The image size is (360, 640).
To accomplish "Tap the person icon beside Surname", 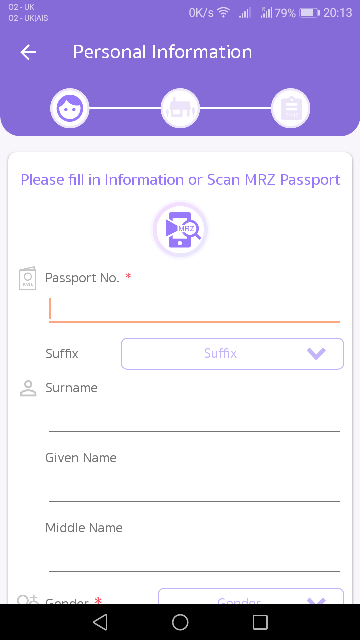I will [x=28, y=388].
